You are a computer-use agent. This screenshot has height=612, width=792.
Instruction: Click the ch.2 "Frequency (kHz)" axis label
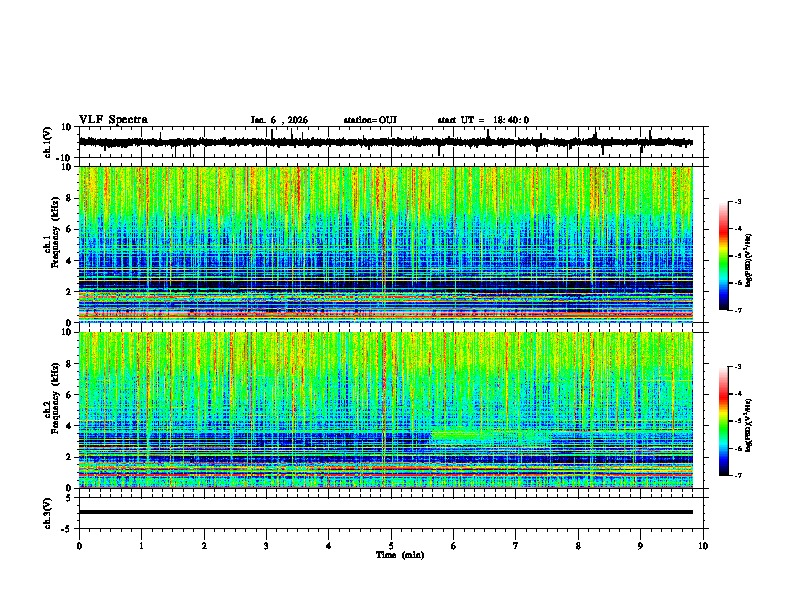click(x=56, y=398)
